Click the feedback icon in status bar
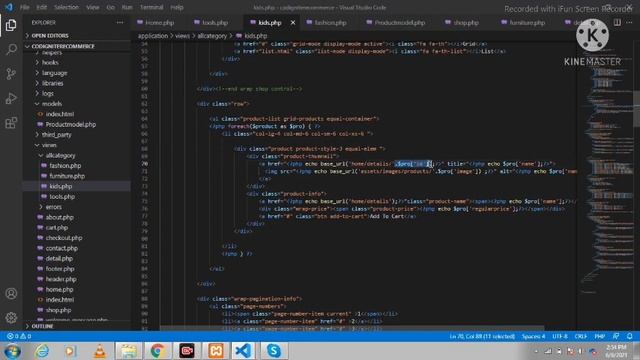This screenshot has height=360, width=640. click(x=616, y=336)
